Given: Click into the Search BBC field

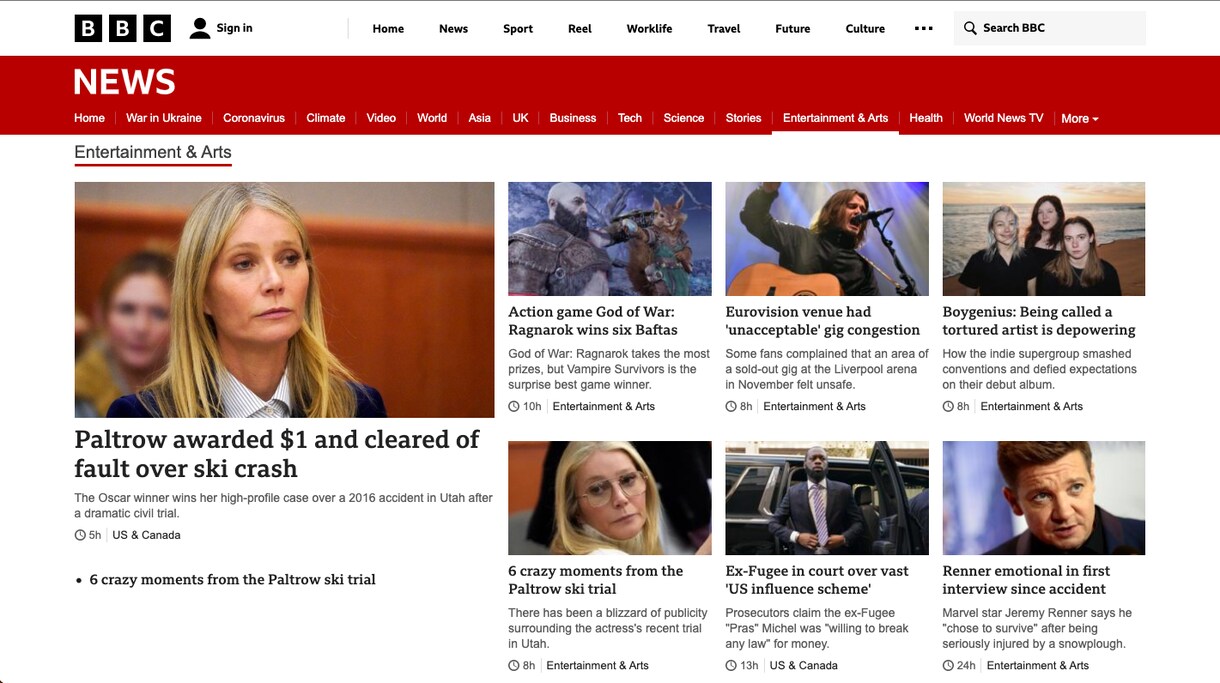Looking at the screenshot, I should click(x=1049, y=28).
